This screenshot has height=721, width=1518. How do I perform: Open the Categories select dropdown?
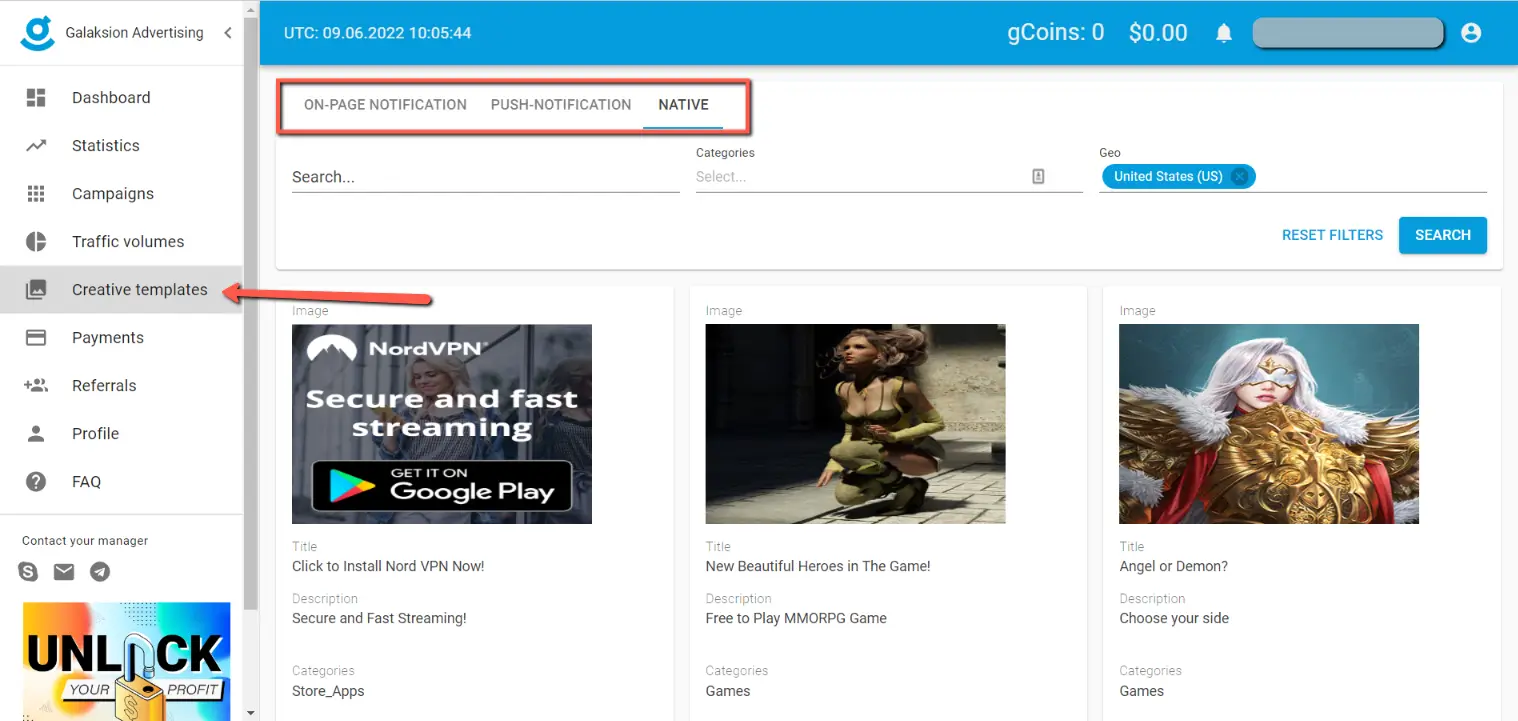[860, 177]
